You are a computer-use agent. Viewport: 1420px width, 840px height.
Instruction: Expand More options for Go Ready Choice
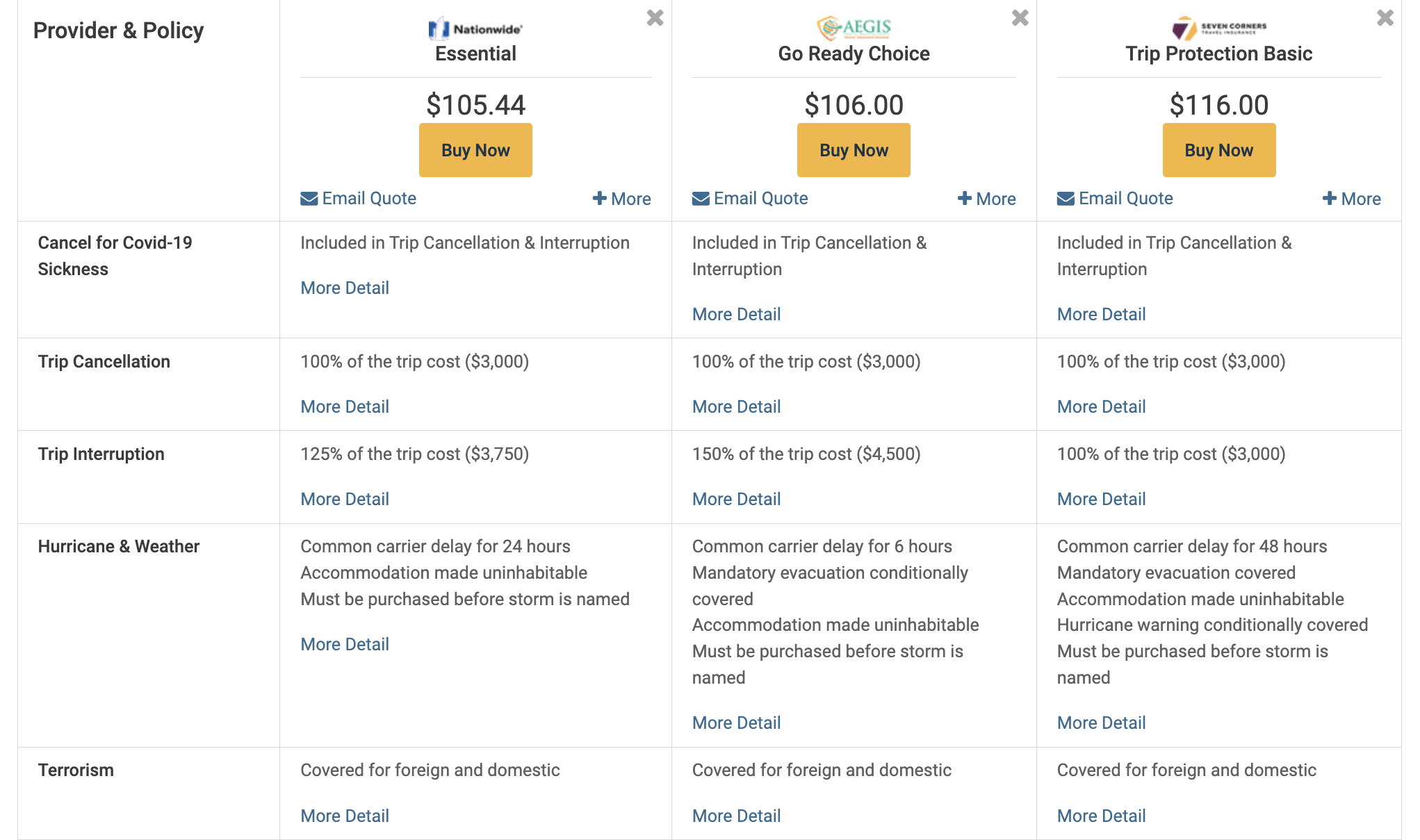pyautogui.click(x=987, y=199)
